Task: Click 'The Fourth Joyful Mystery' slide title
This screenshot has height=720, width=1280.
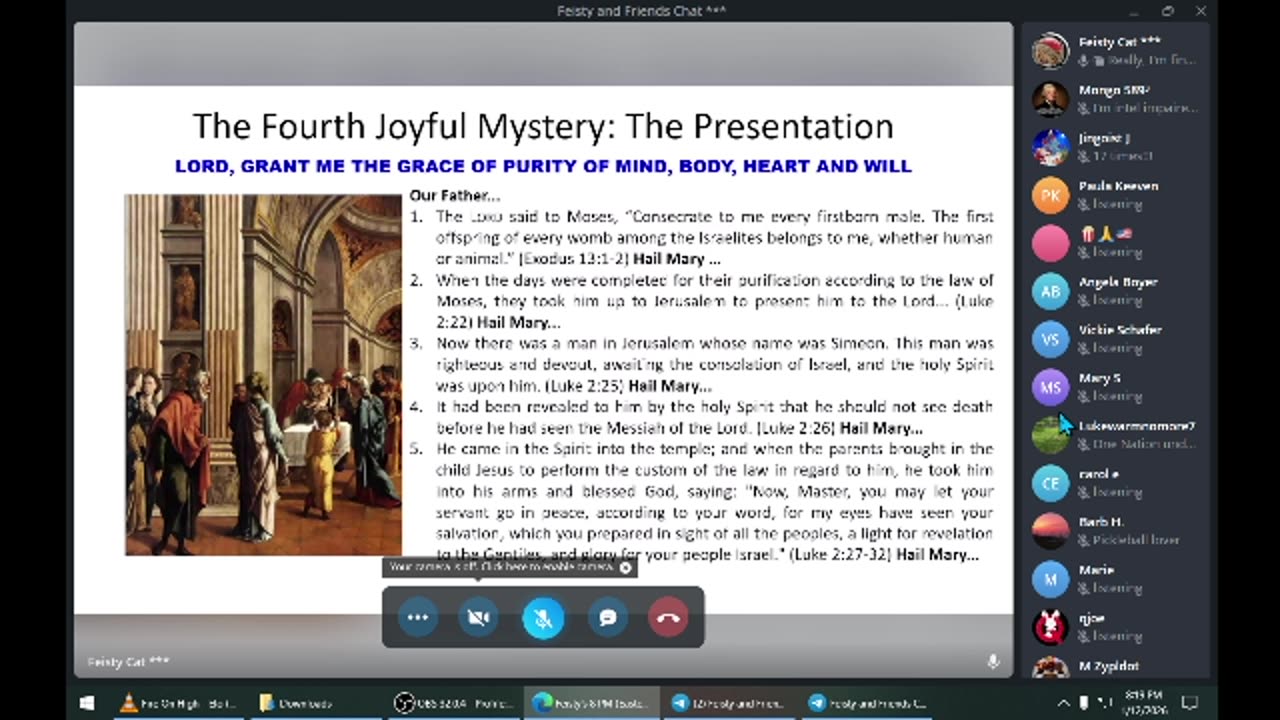Action: coord(543,127)
